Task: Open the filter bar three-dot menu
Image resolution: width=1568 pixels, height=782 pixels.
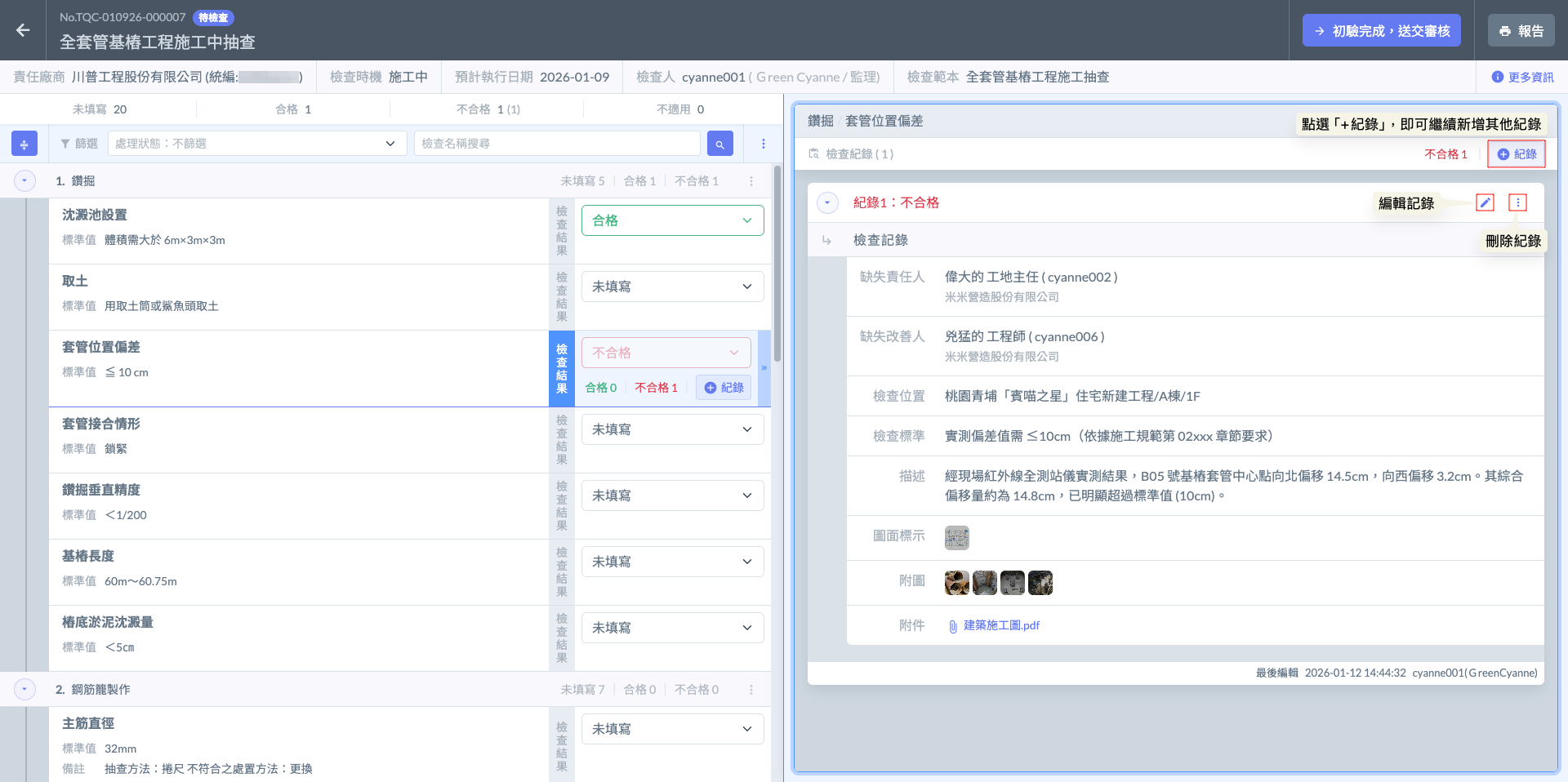Action: [x=764, y=144]
